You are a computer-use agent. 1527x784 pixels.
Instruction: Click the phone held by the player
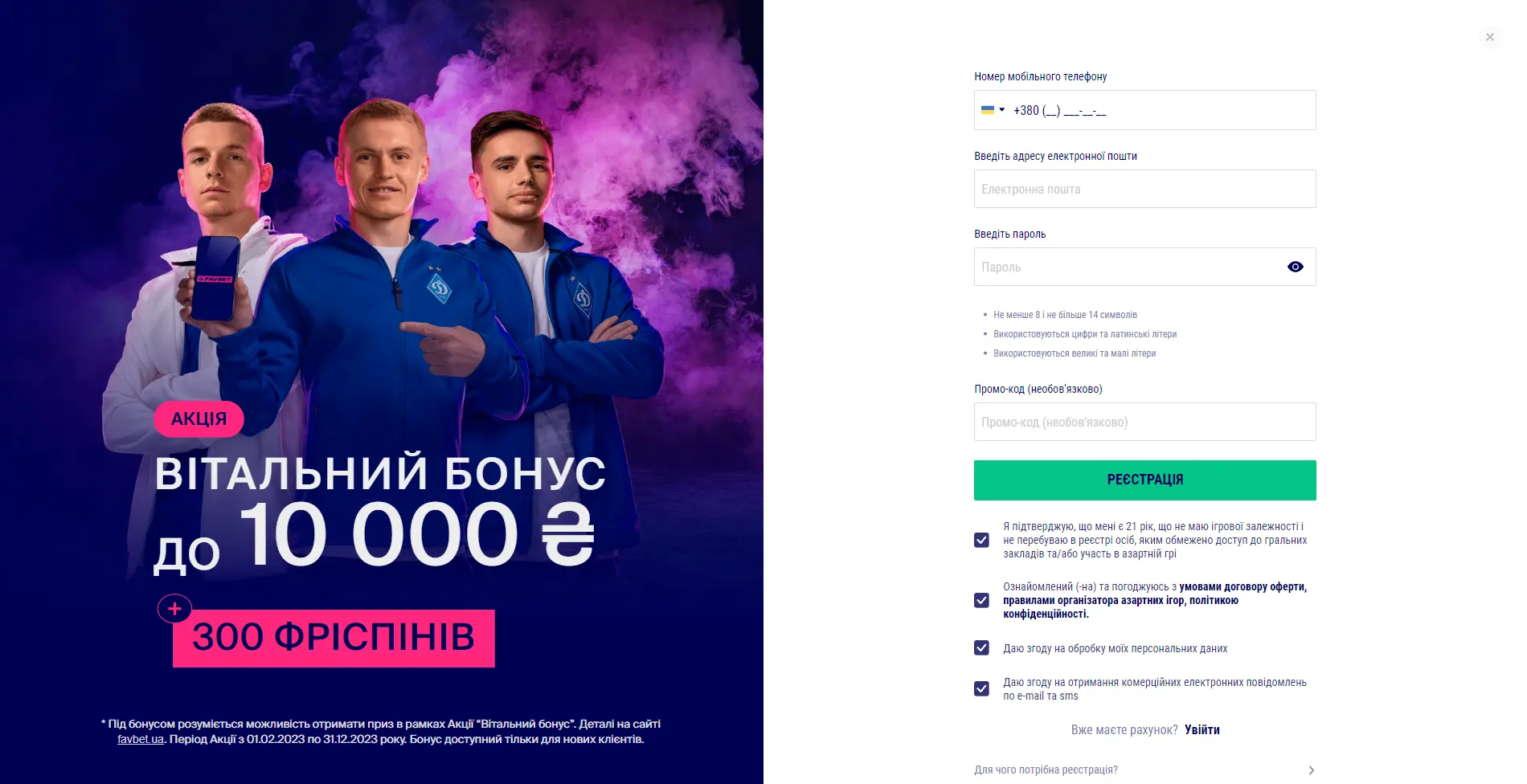click(x=215, y=278)
